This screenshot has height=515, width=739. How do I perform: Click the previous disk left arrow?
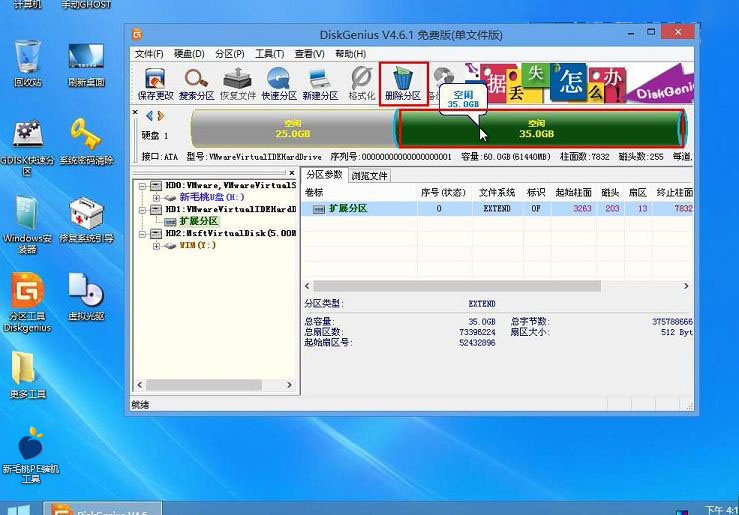(149, 115)
